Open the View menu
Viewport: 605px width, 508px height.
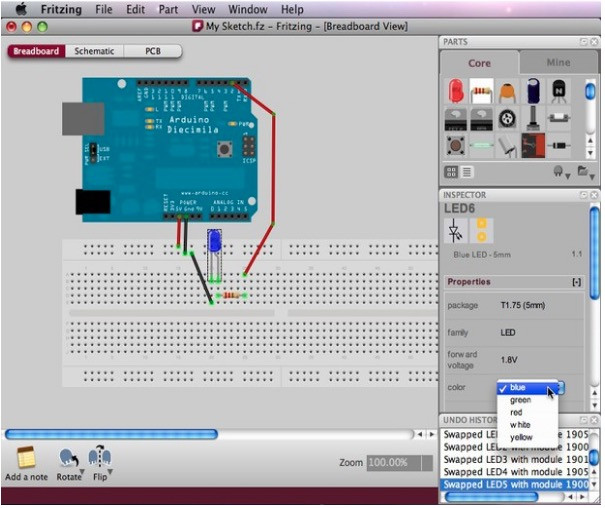[x=203, y=9]
